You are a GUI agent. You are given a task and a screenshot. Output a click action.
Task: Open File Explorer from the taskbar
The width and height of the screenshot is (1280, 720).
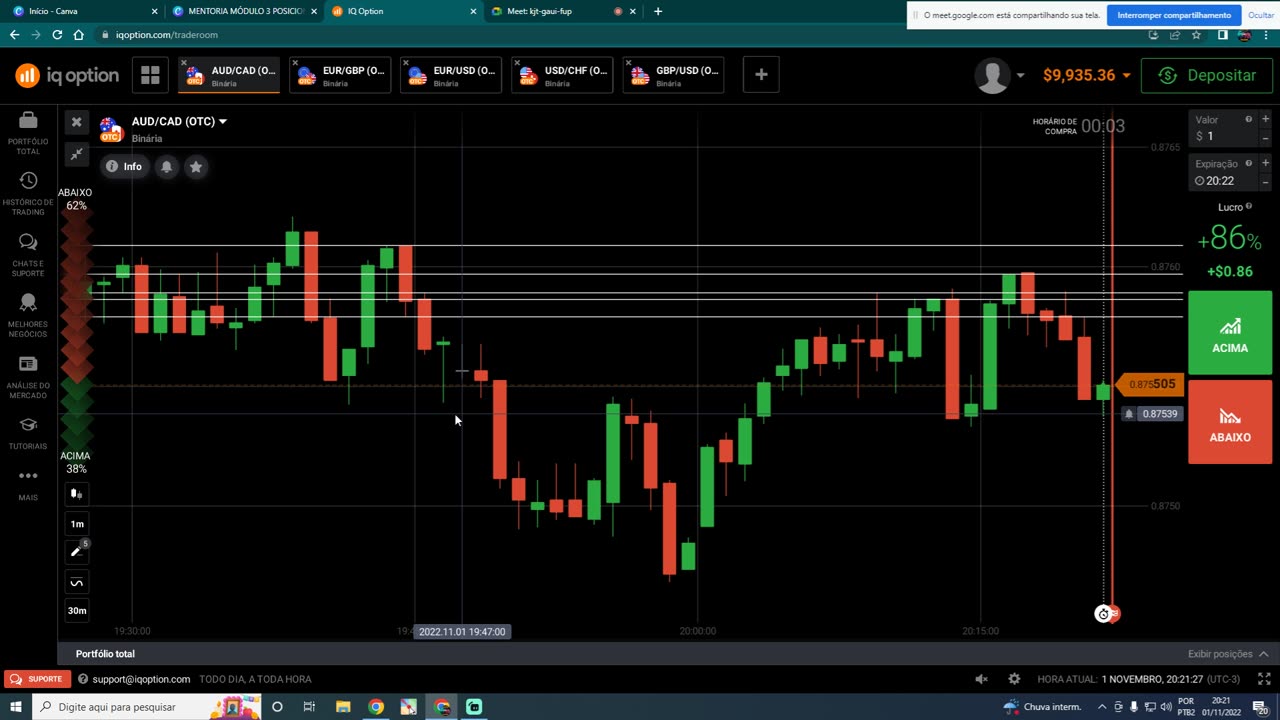(x=343, y=707)
